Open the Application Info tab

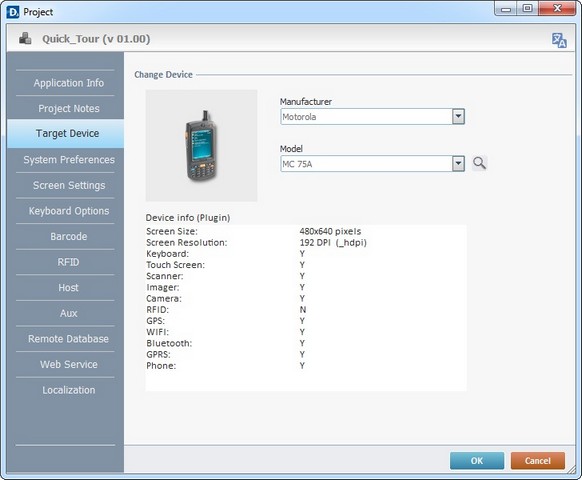point(69,83)
